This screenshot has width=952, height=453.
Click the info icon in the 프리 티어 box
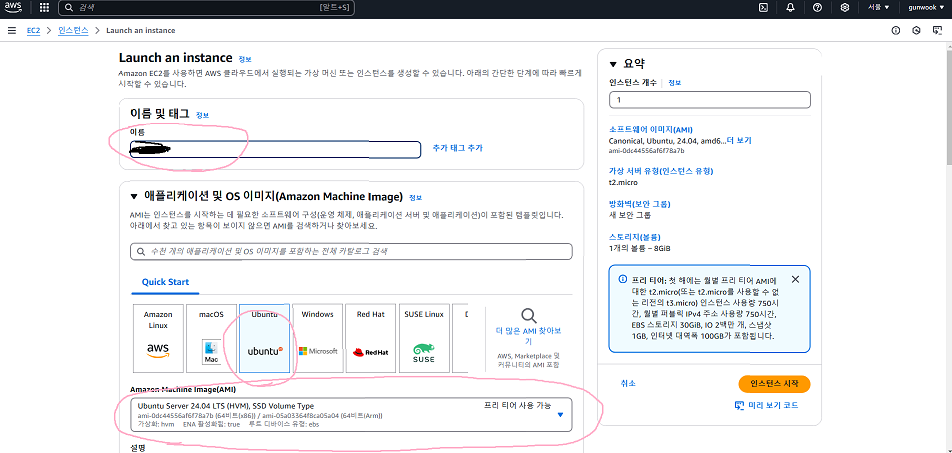622,279
